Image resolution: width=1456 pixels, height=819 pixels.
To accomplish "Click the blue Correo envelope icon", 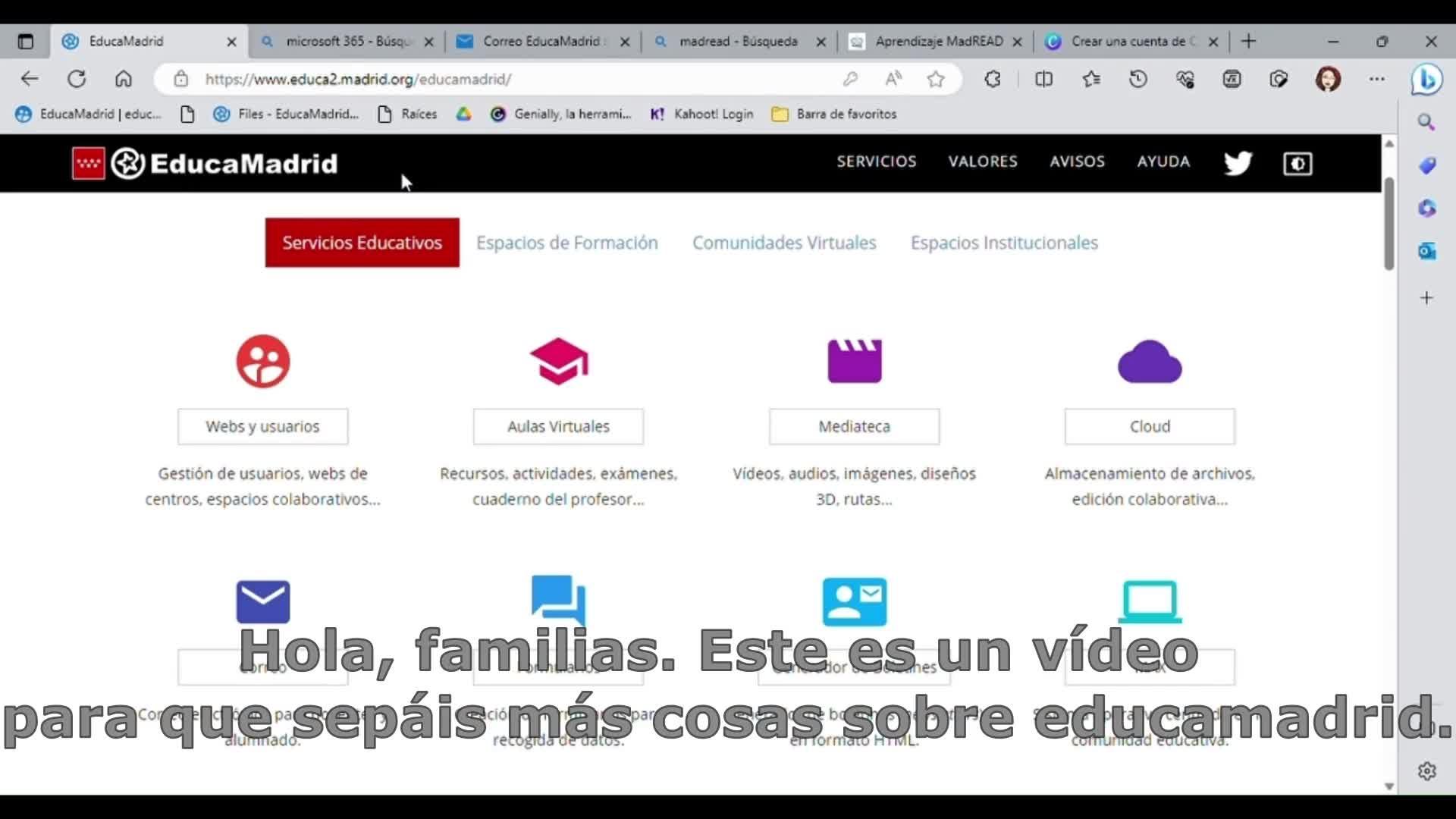I will tap(262, 601).
